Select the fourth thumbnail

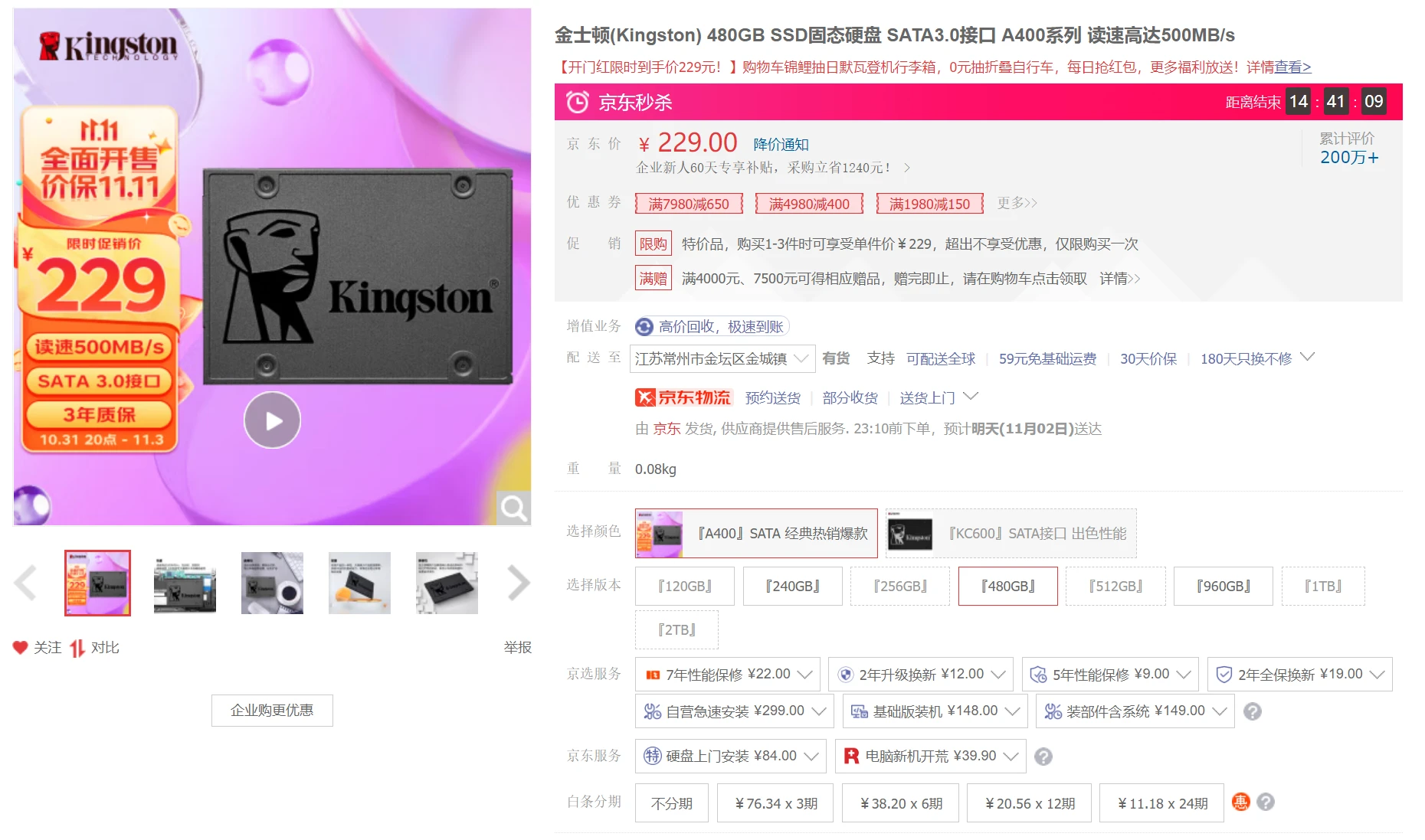coord(359,583)
